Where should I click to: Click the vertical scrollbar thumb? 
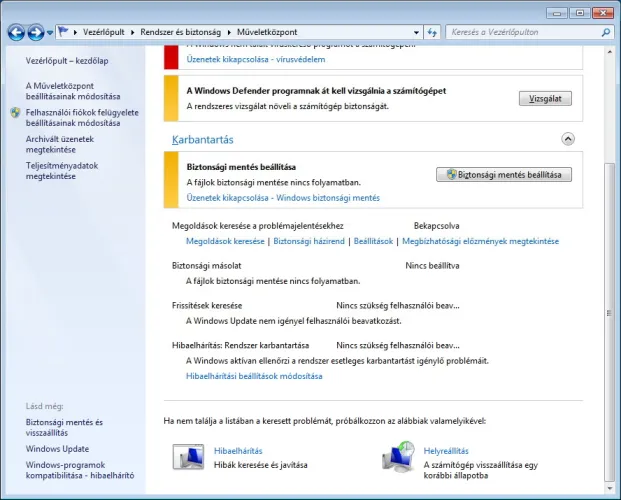pyautogui.click(x=610, y=321)
